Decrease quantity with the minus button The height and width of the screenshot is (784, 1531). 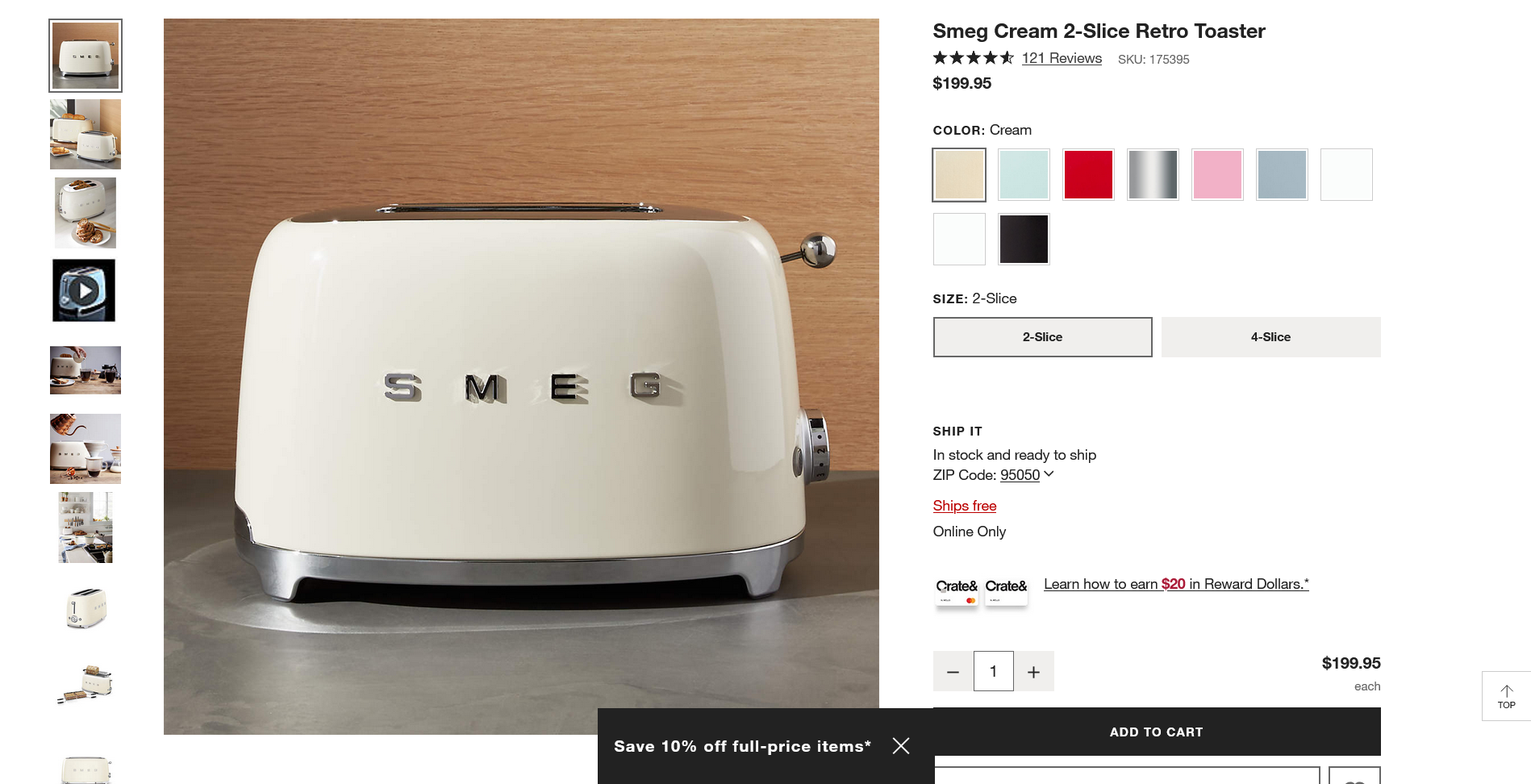tap(953, 671)
